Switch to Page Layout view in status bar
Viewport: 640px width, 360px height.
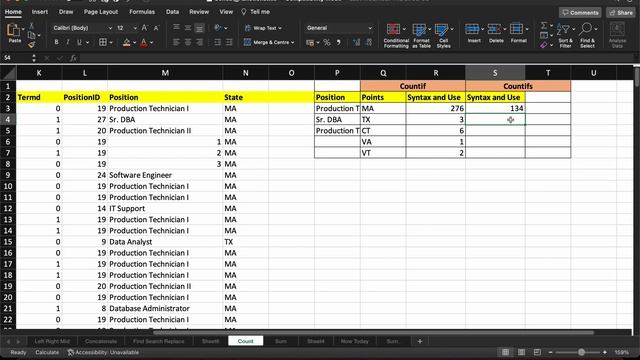click(521, 352)
